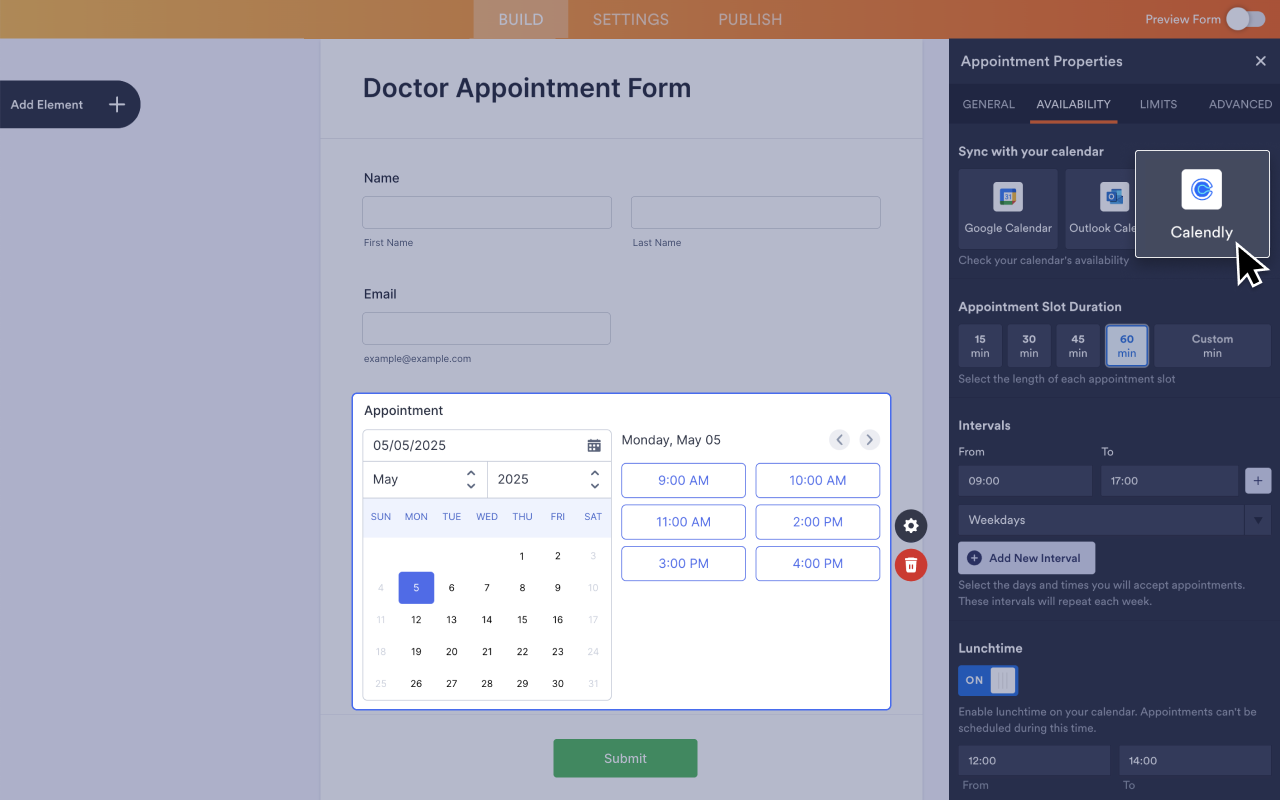Open the calendar icon beside the date field

coord(594,445)
